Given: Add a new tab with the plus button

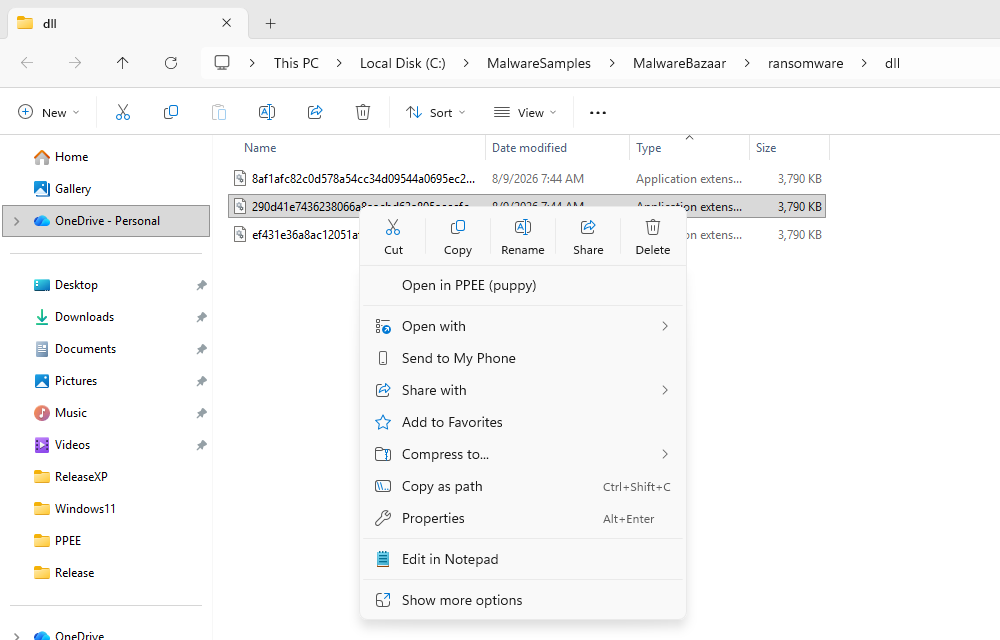Looking at the screenshot, I should click(x=270, y=24).
